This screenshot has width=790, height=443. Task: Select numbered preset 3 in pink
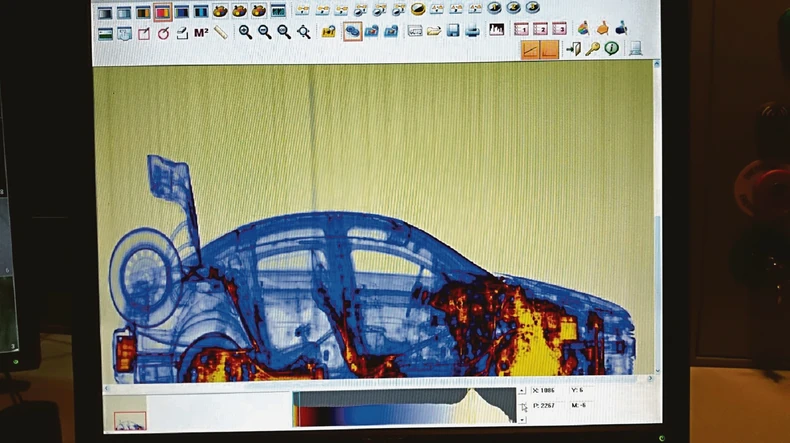coord(559,29)
